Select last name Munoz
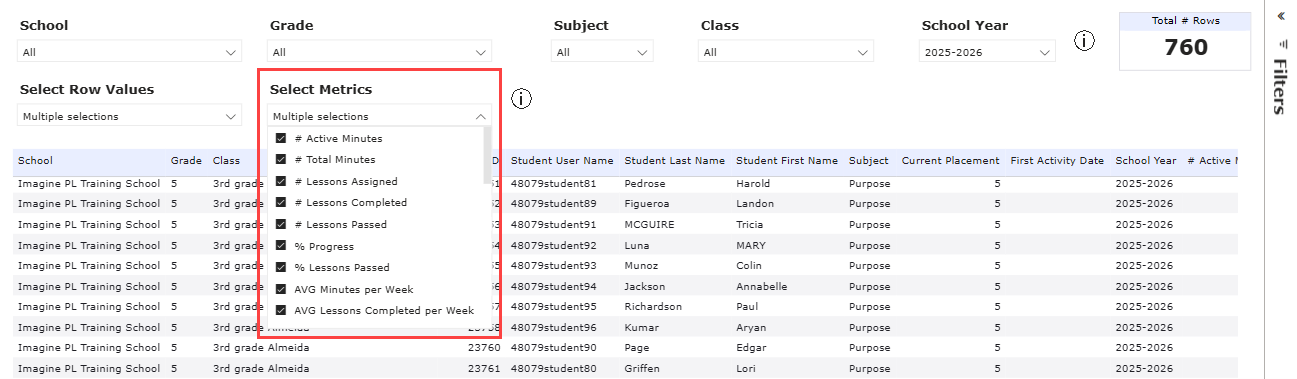The width and height of the screenshot is (1297, 379). (x=642, y=266)
